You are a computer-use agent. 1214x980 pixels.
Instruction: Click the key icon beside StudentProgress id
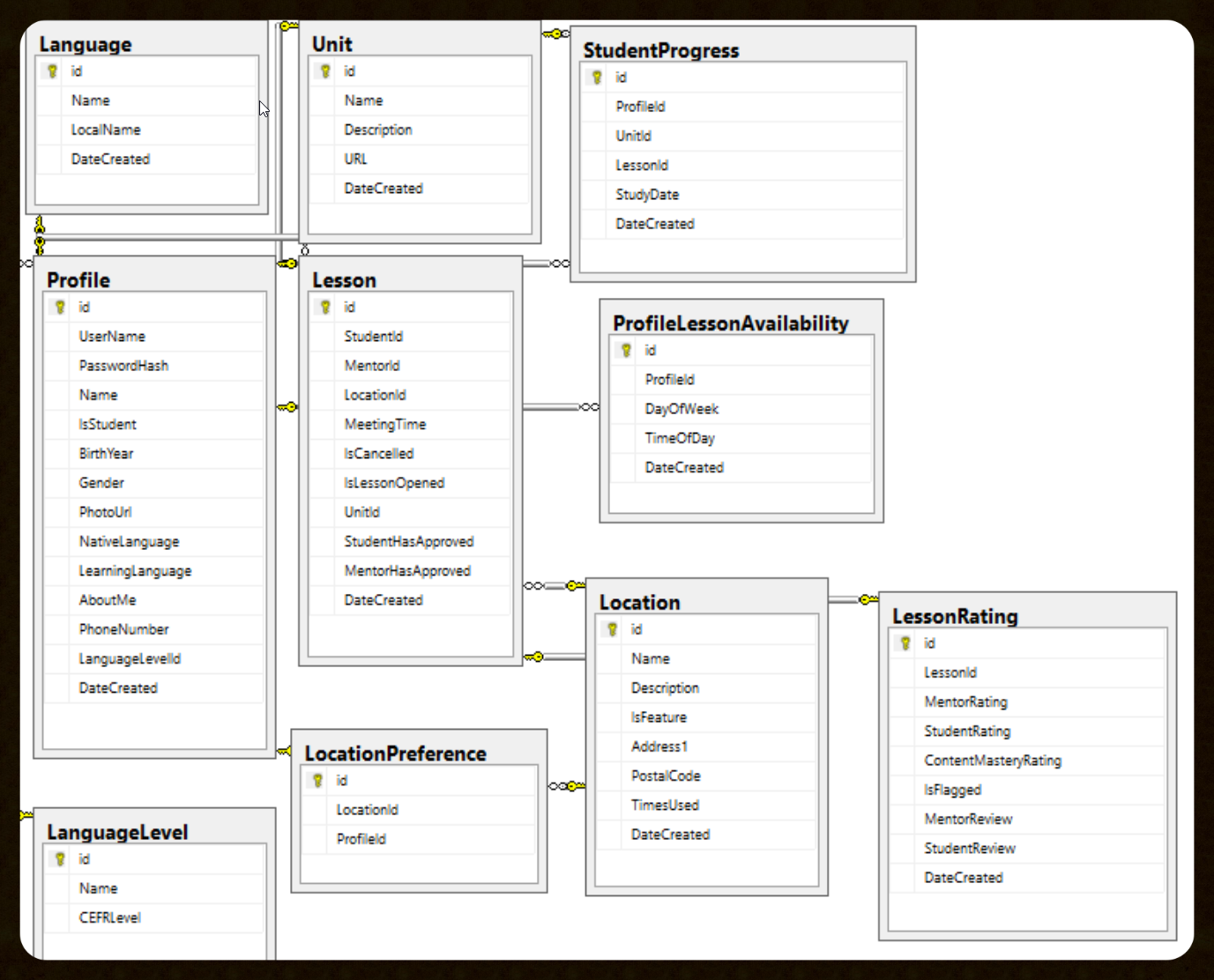(597, 78)
